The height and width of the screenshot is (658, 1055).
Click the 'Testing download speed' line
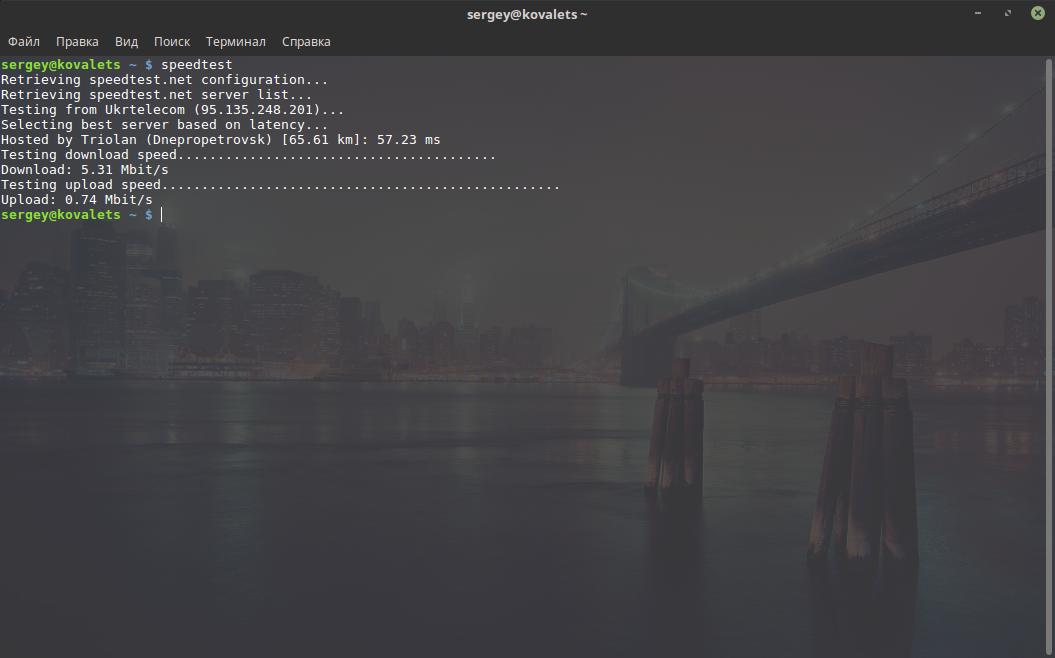point(248,155)
